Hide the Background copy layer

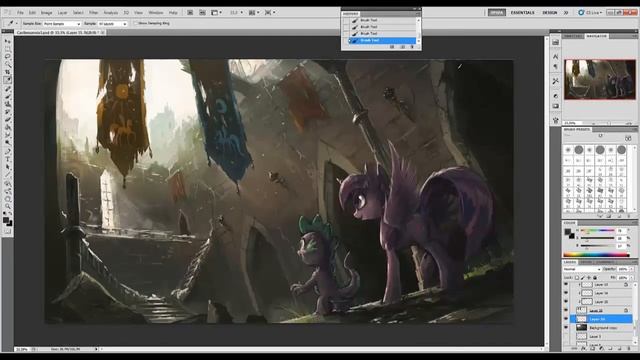tap(566, 328)
